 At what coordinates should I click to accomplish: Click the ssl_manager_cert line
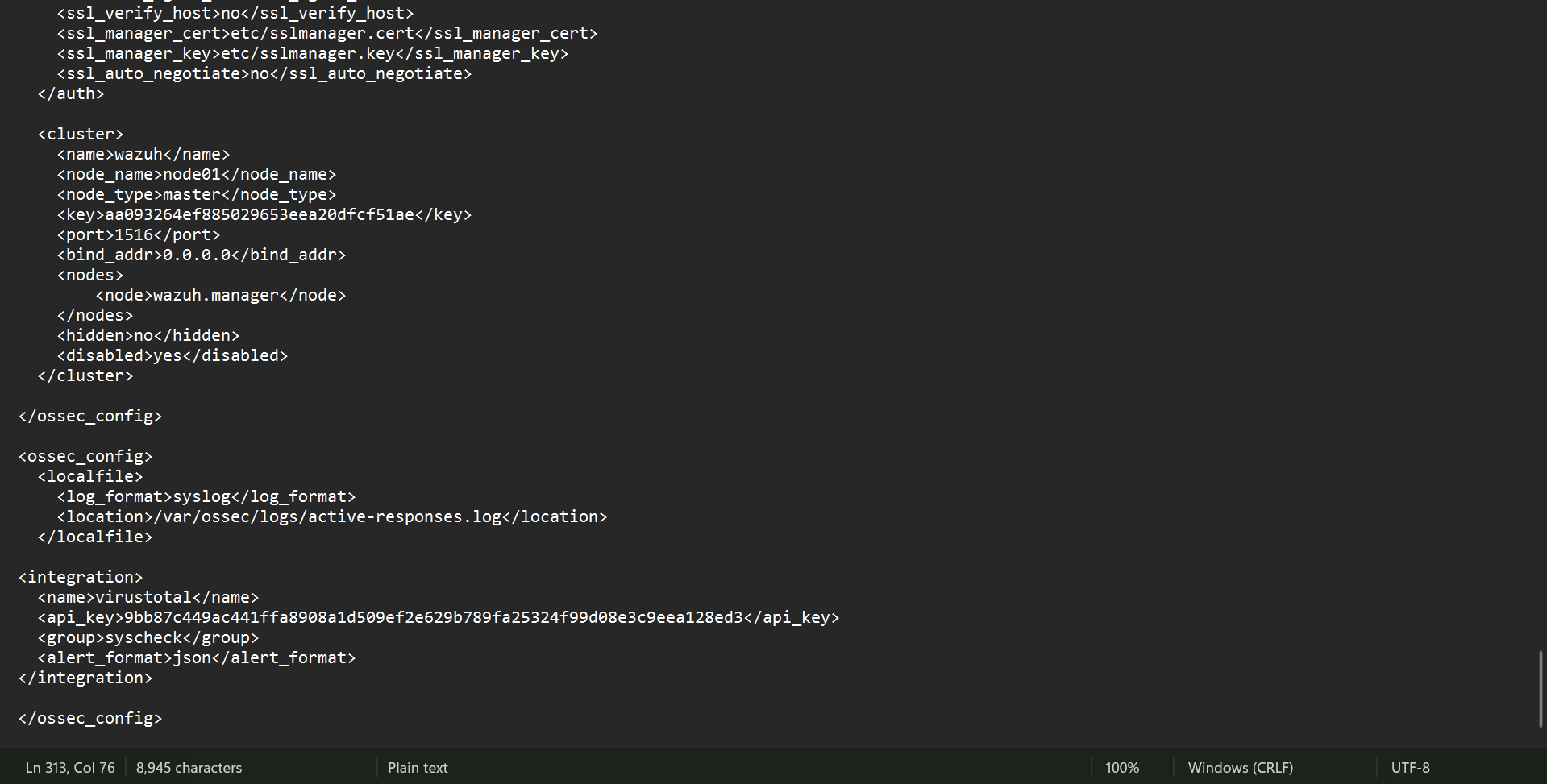[x=326, y=34]
